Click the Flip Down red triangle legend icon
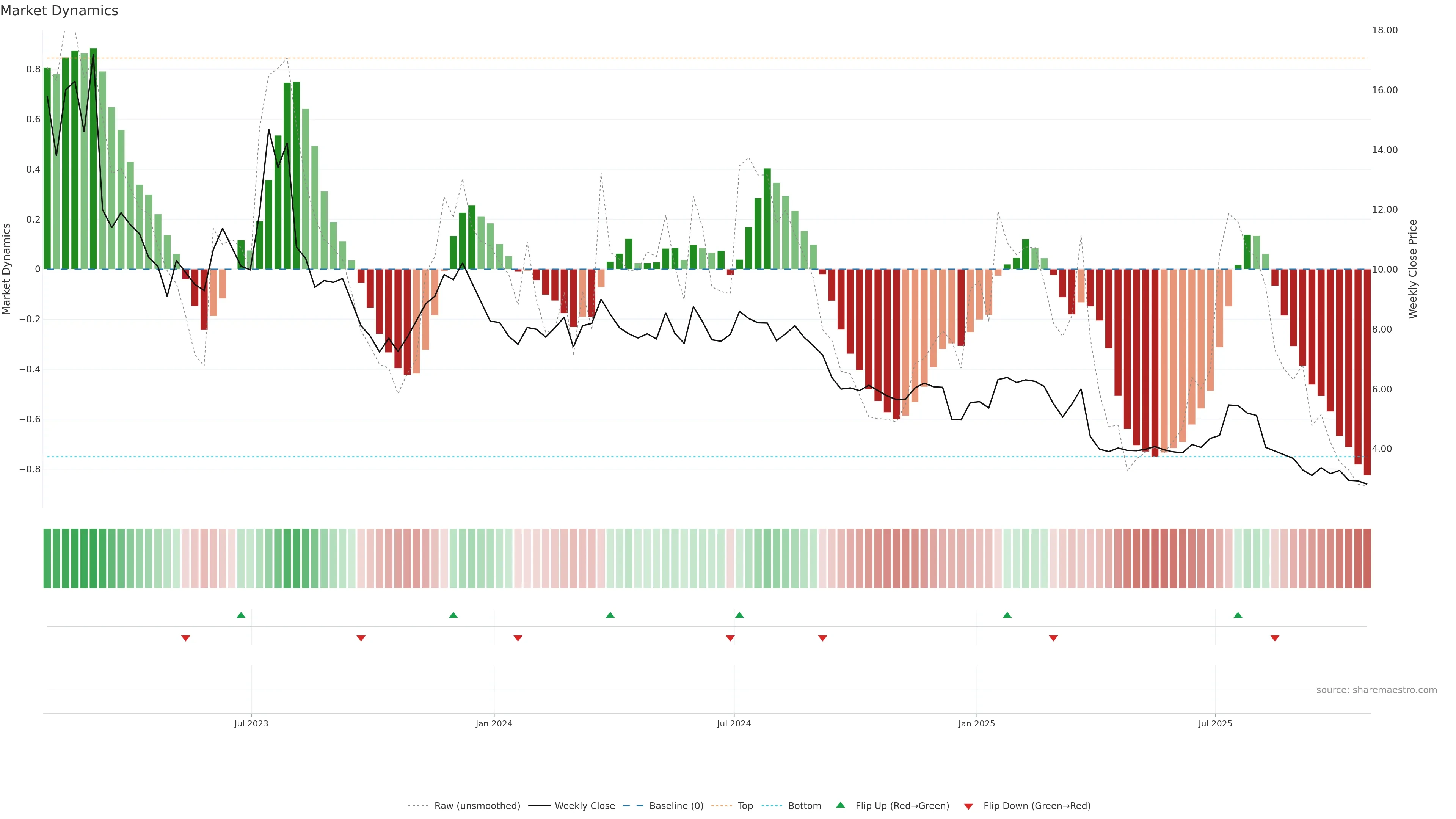 (968, 806)
